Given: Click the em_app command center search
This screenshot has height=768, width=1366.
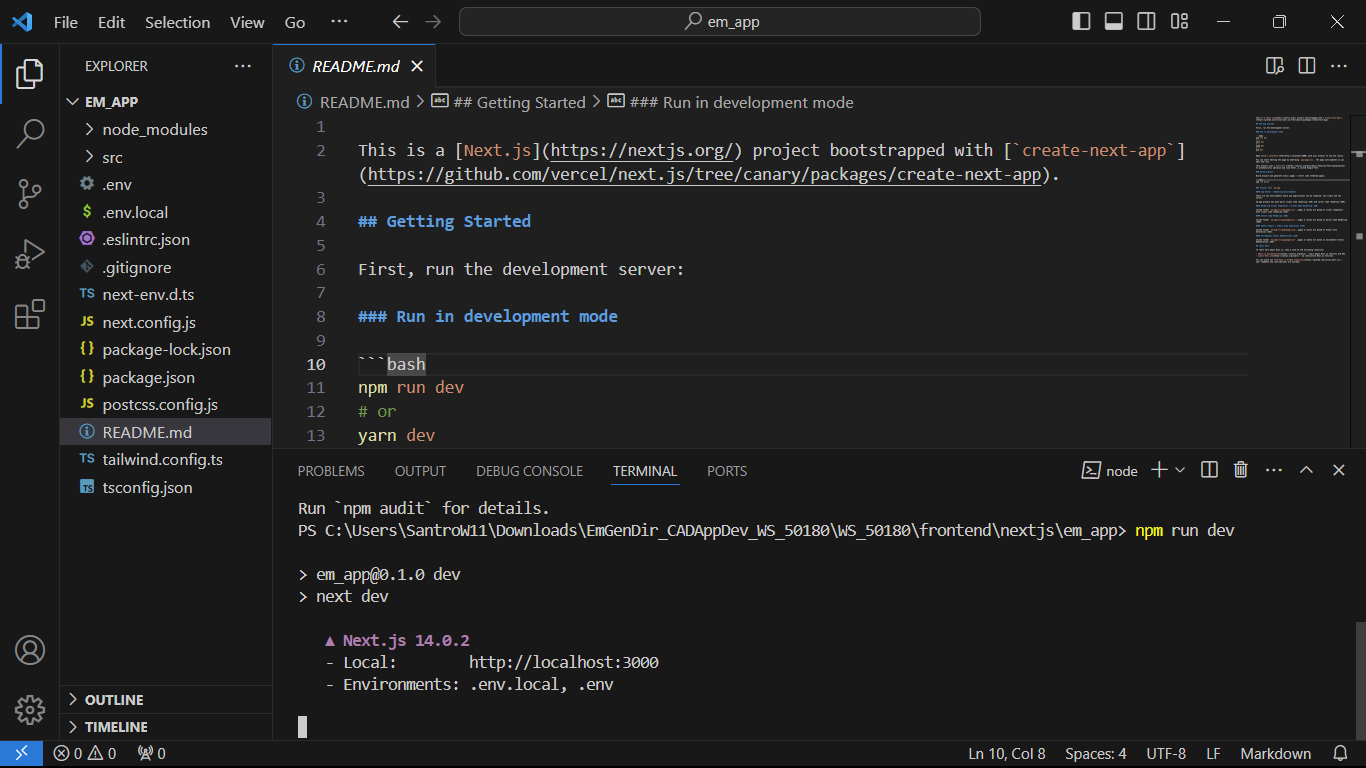Looking at the screenshot, I should (720, 22).
